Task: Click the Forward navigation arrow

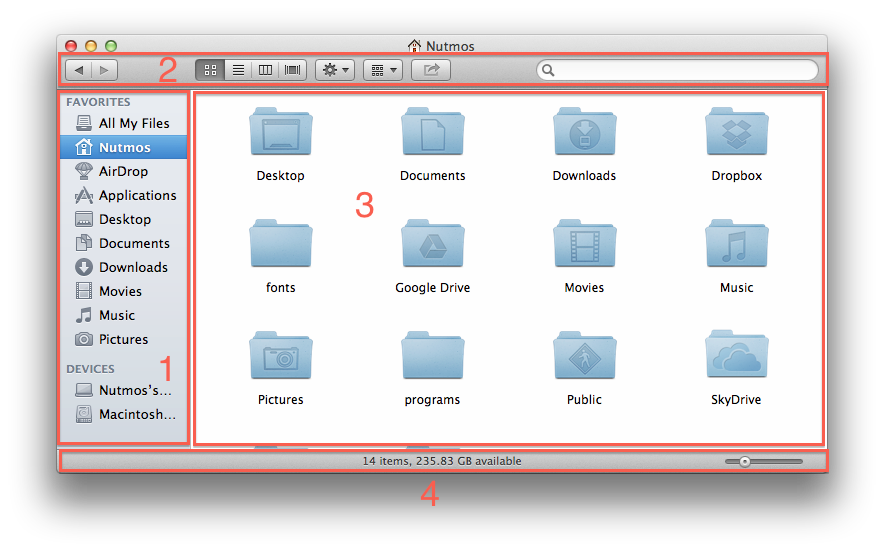Action: 105,70
